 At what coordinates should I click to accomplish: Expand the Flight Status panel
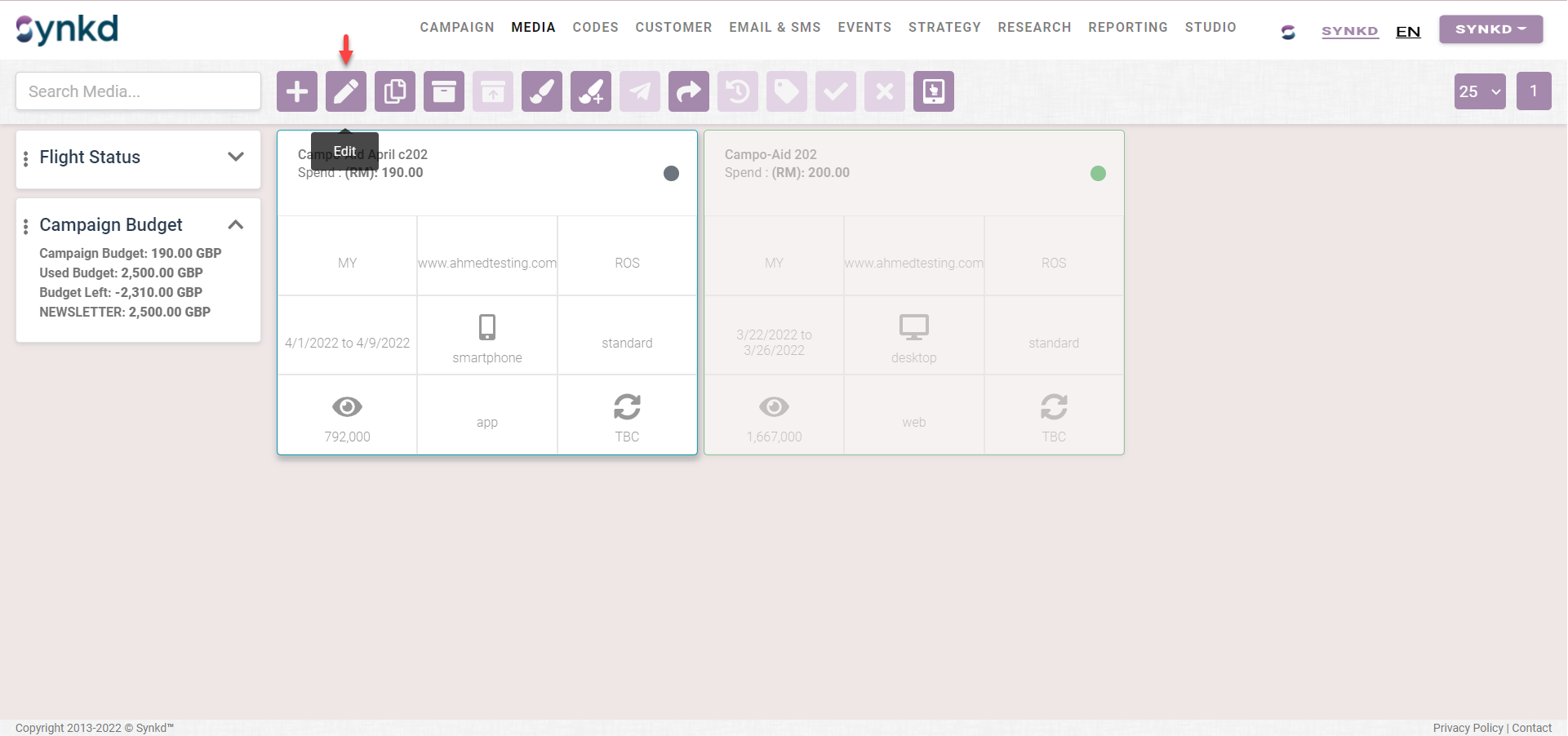click(236, 157)
